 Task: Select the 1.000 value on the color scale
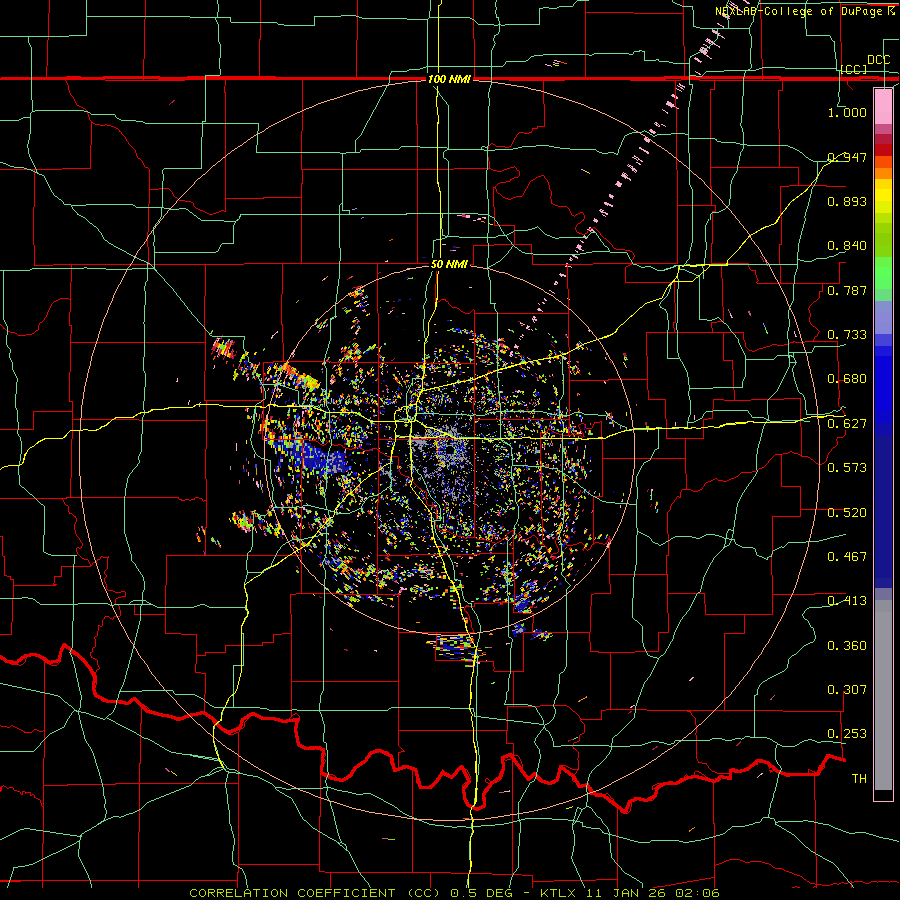pos(847,112)
